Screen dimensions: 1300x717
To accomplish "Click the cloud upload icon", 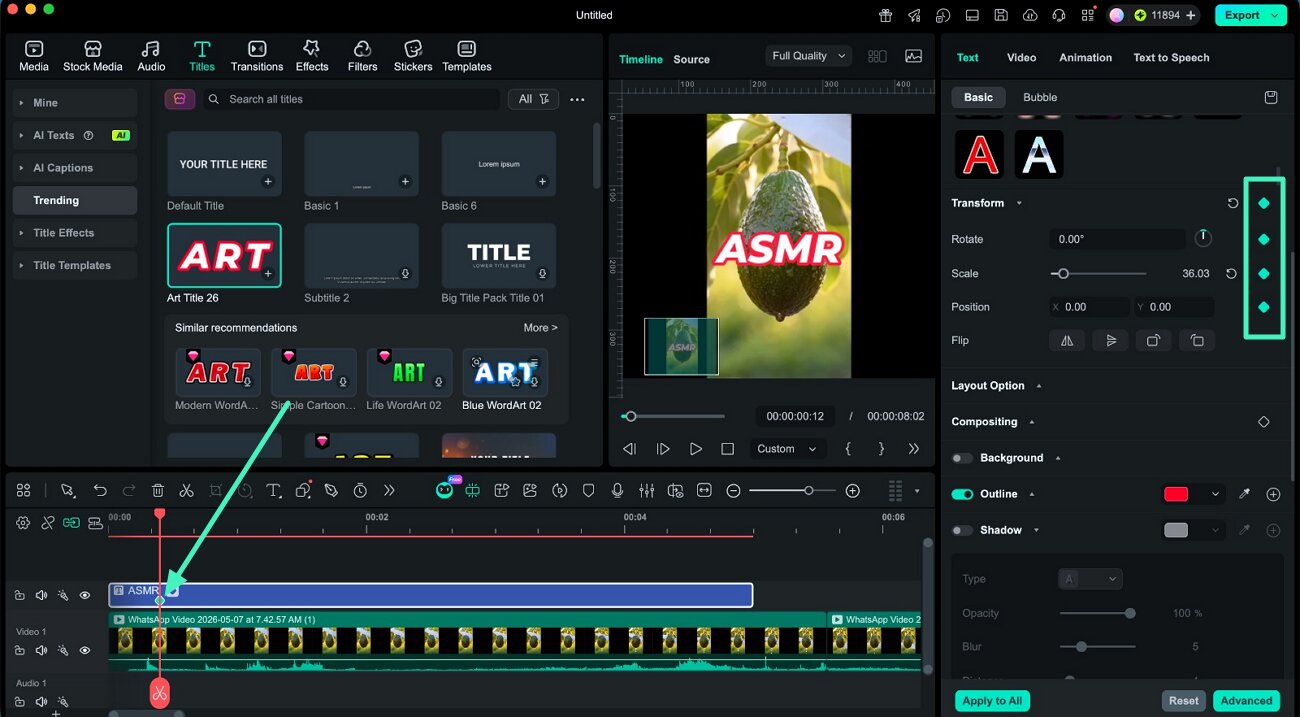I will click(x=1030, y=15).
